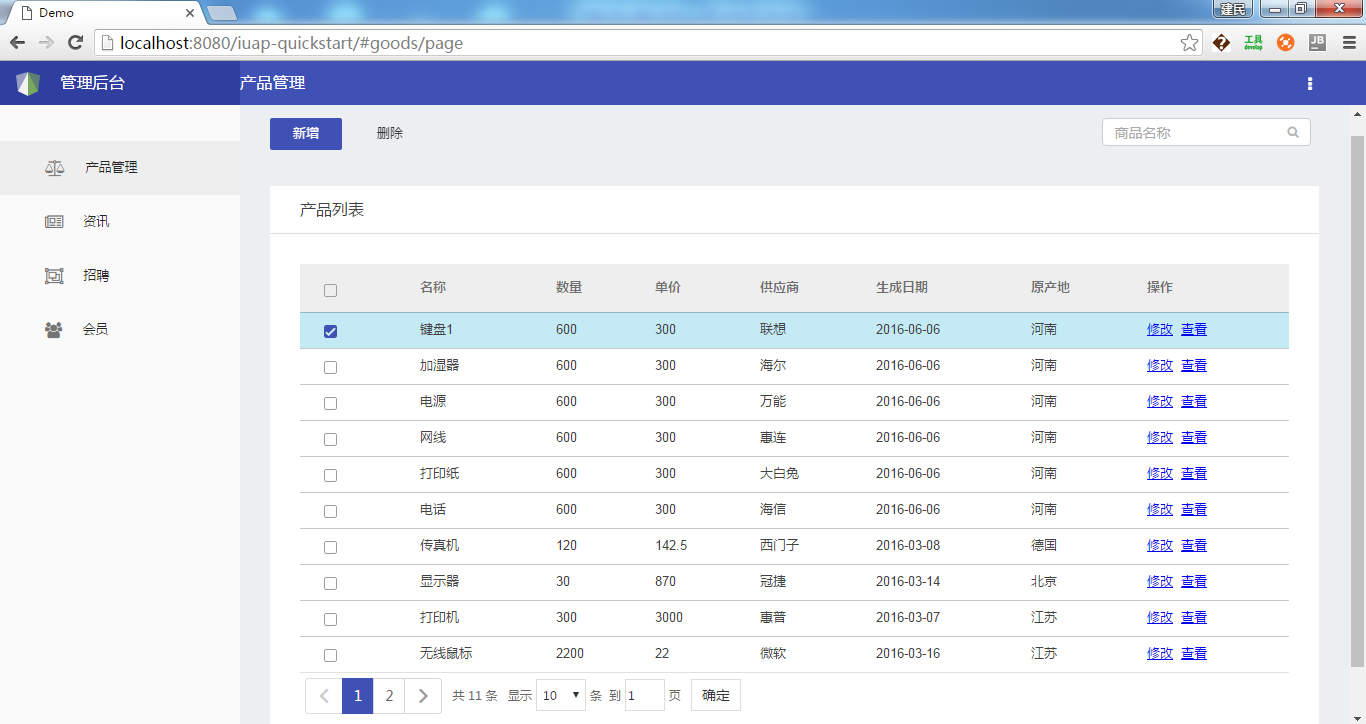Focus the 商品名称 search field
The image size is (1366, 724).
click(x=1195, y=132)
